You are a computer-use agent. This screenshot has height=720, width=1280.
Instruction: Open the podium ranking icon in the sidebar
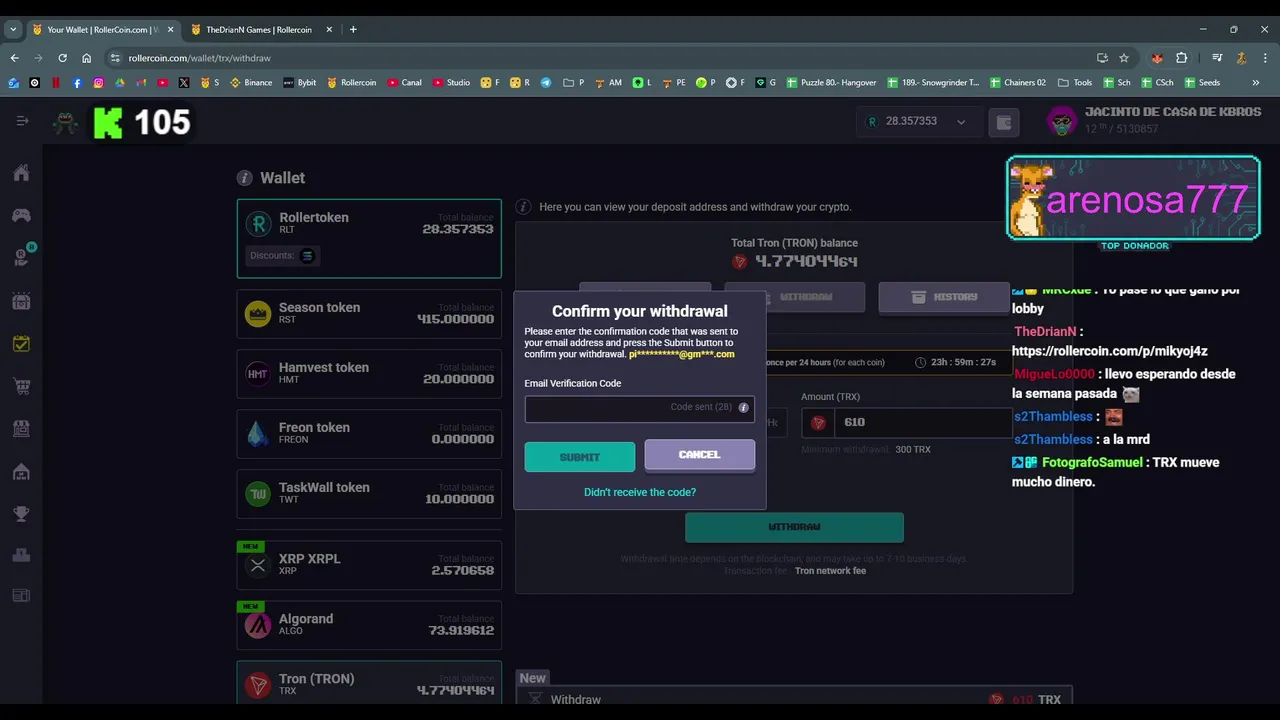pos(21,555)
